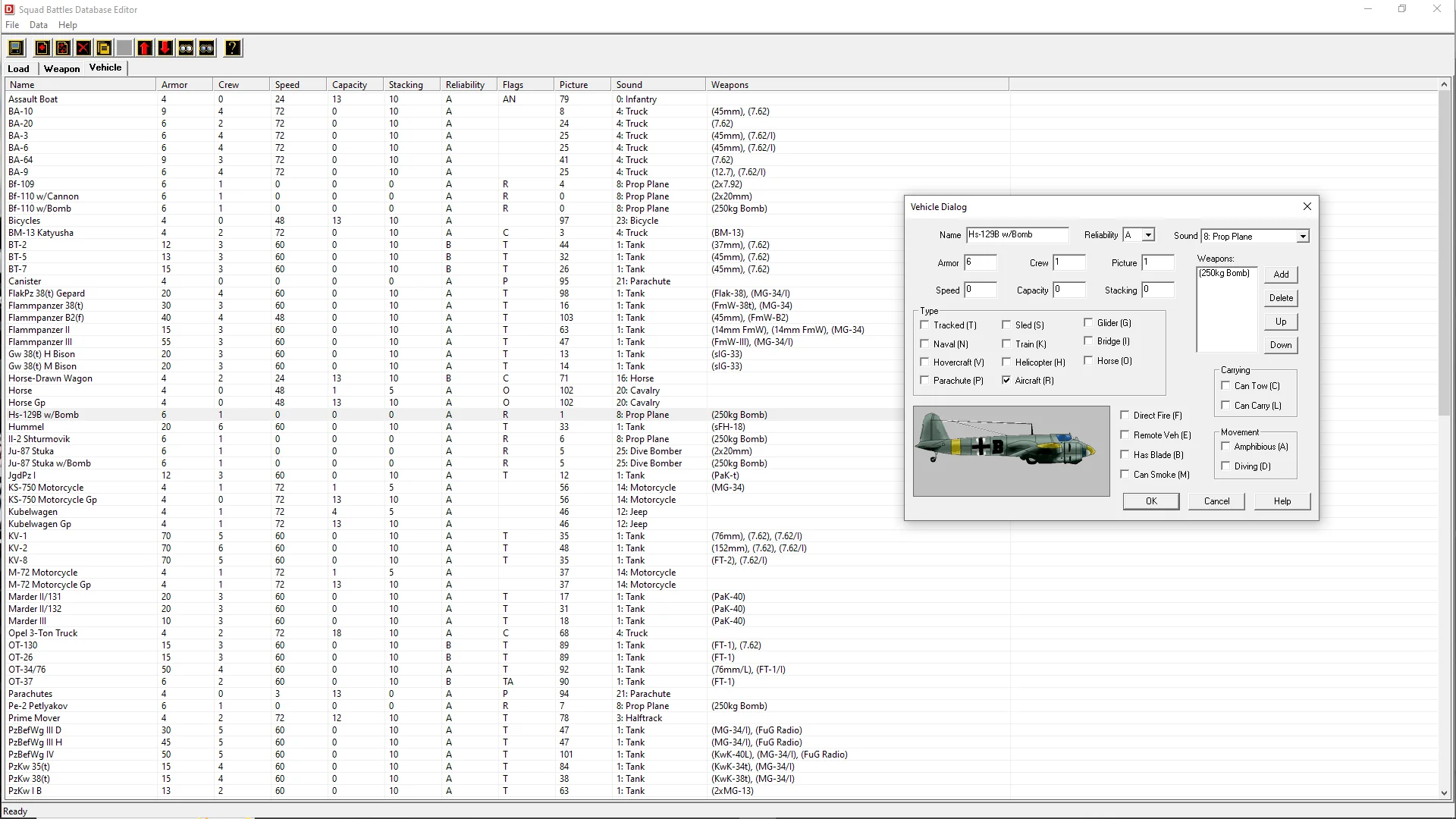Open the Reliability dropdown in Vehicle Dialog
This screenshot has height=819, width=1456.
pos(1148,235)
